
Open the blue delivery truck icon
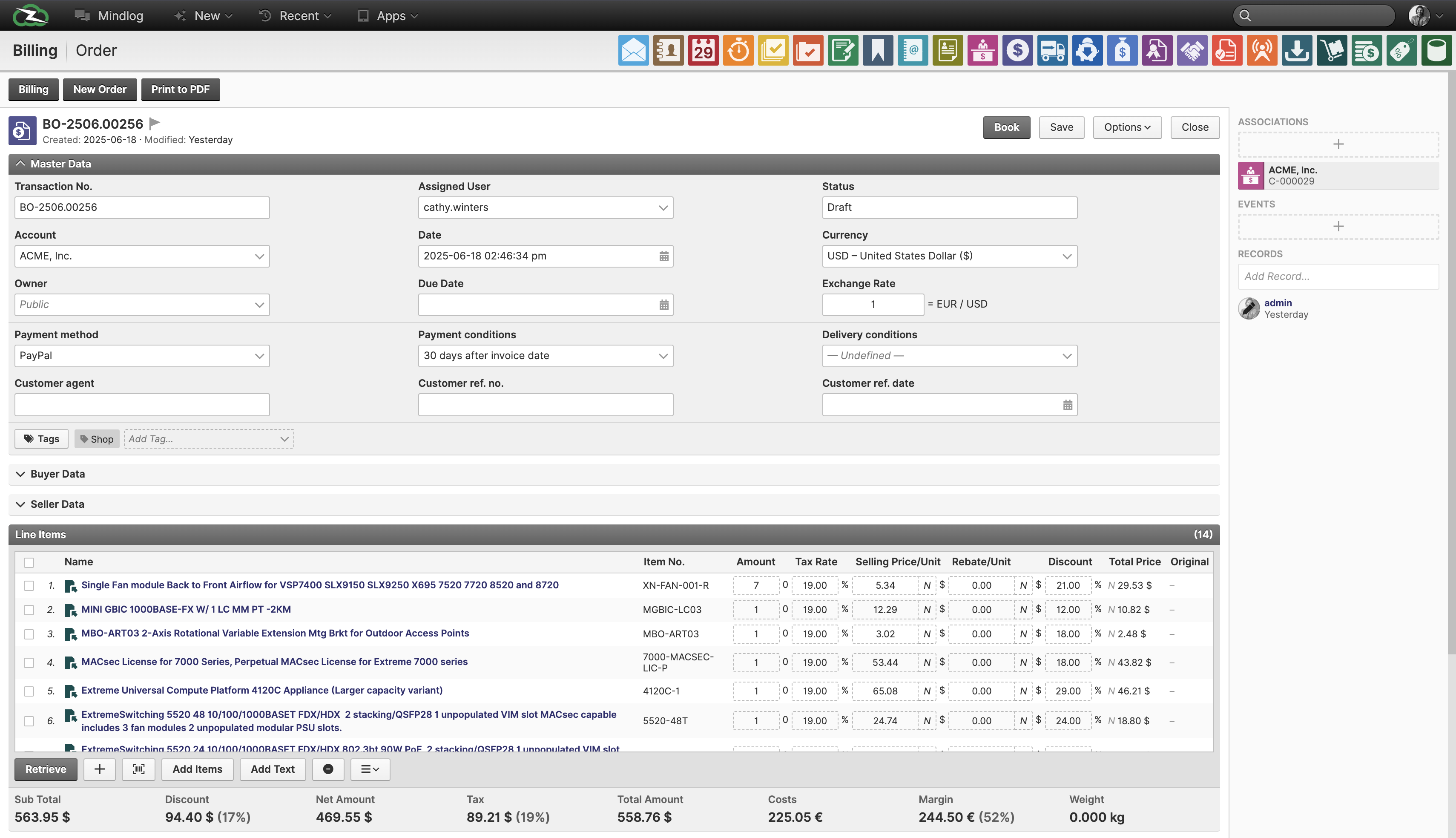click(1052, 51)
